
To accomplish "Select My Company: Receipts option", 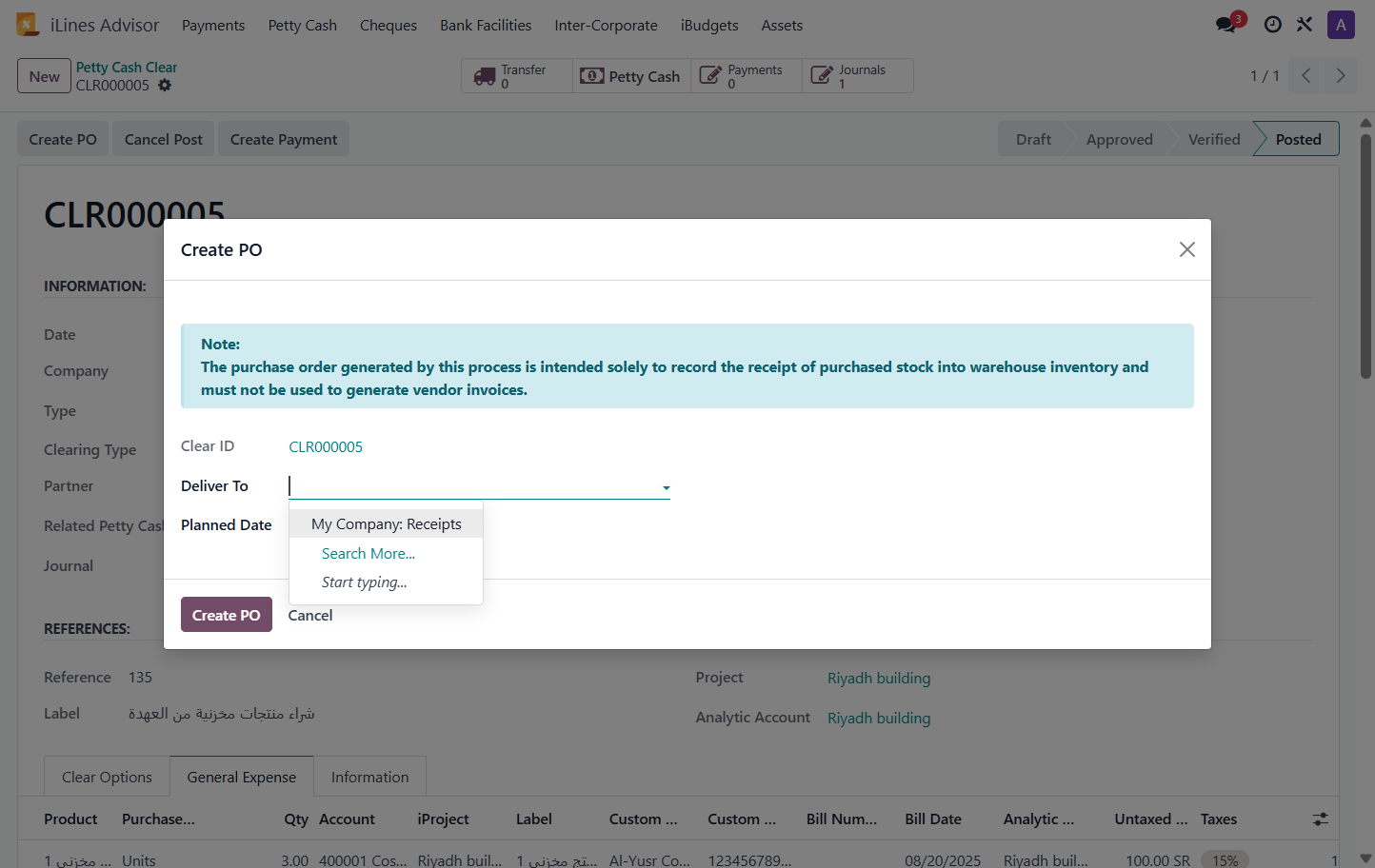I will [x=386, y=524].
